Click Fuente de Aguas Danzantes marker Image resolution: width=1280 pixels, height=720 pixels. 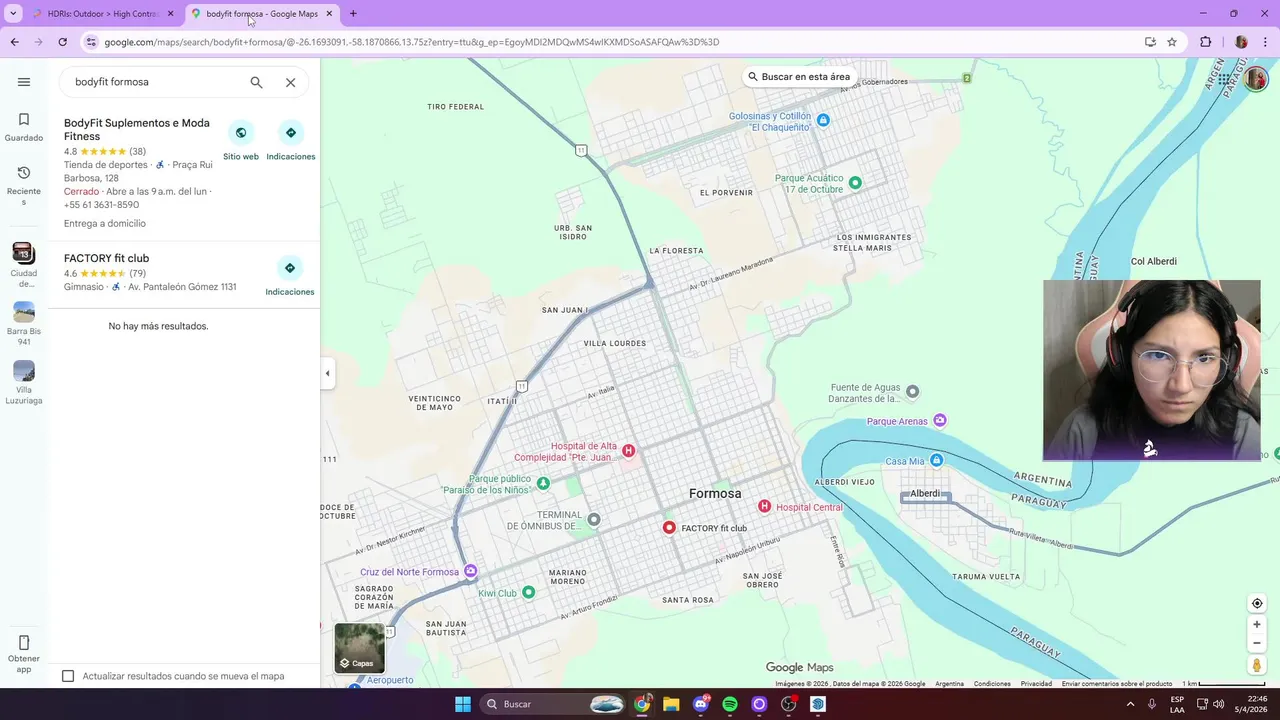tap(912, 391)
